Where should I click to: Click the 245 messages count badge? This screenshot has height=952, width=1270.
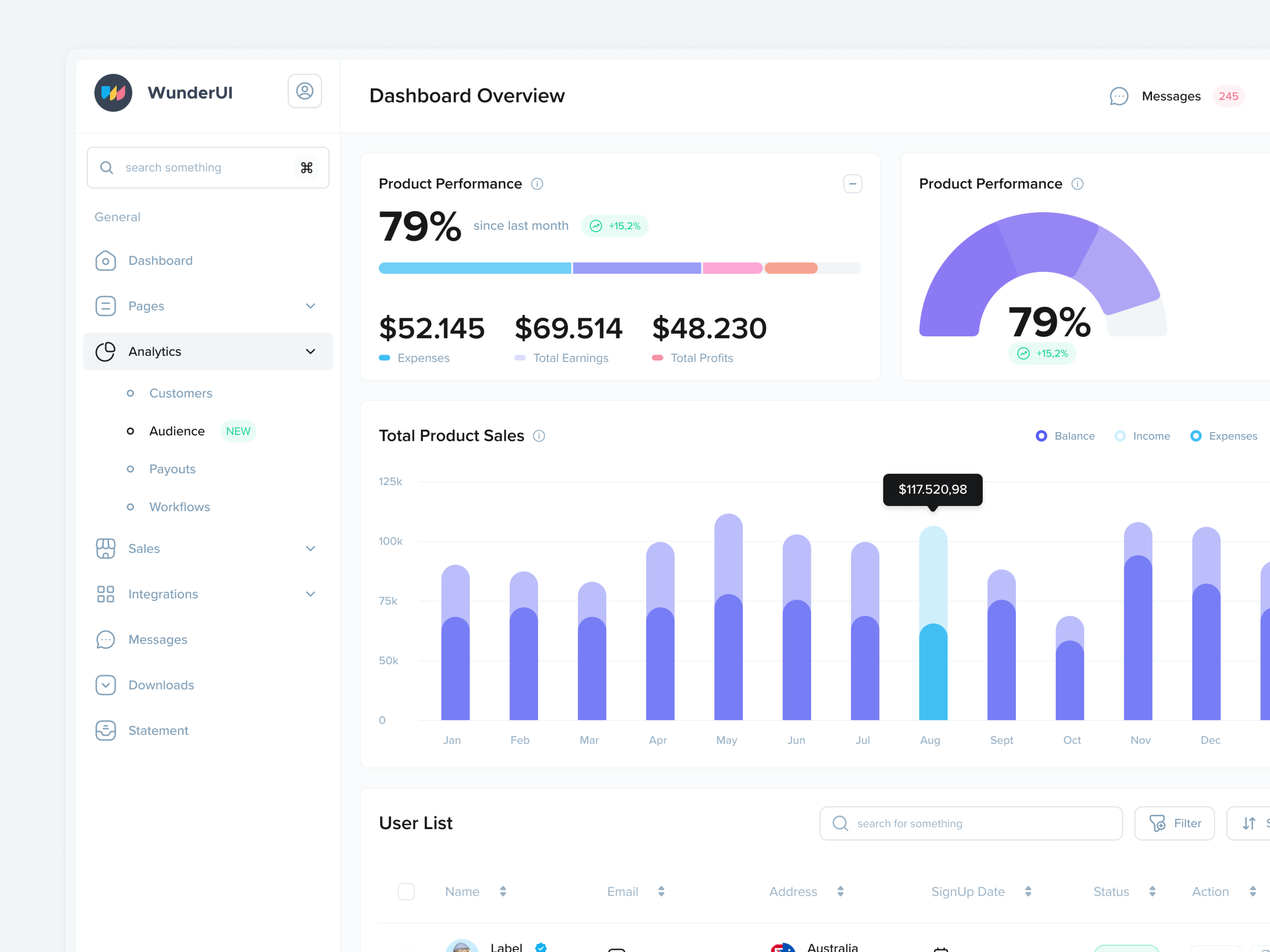click(1229, 96)
